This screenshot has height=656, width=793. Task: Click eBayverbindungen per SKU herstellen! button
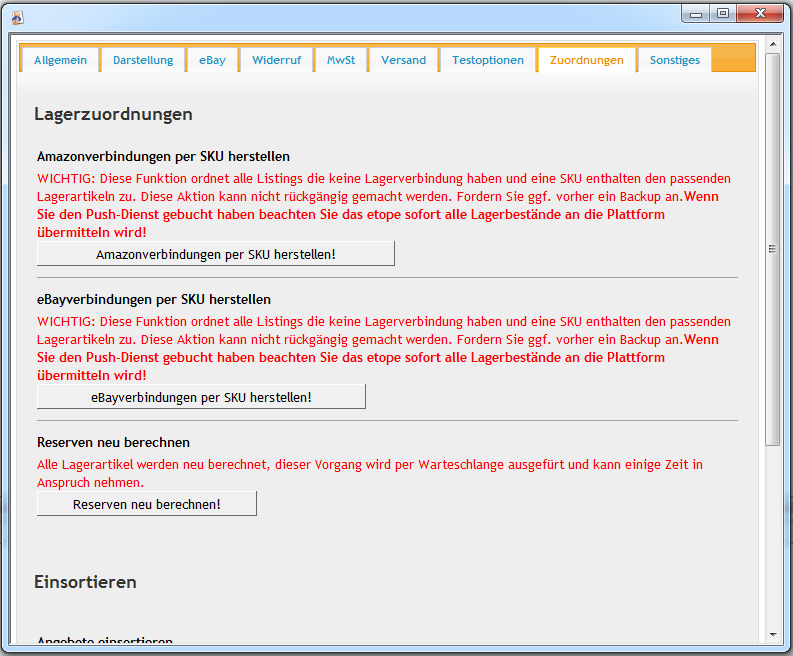click(x=201, y=397)
